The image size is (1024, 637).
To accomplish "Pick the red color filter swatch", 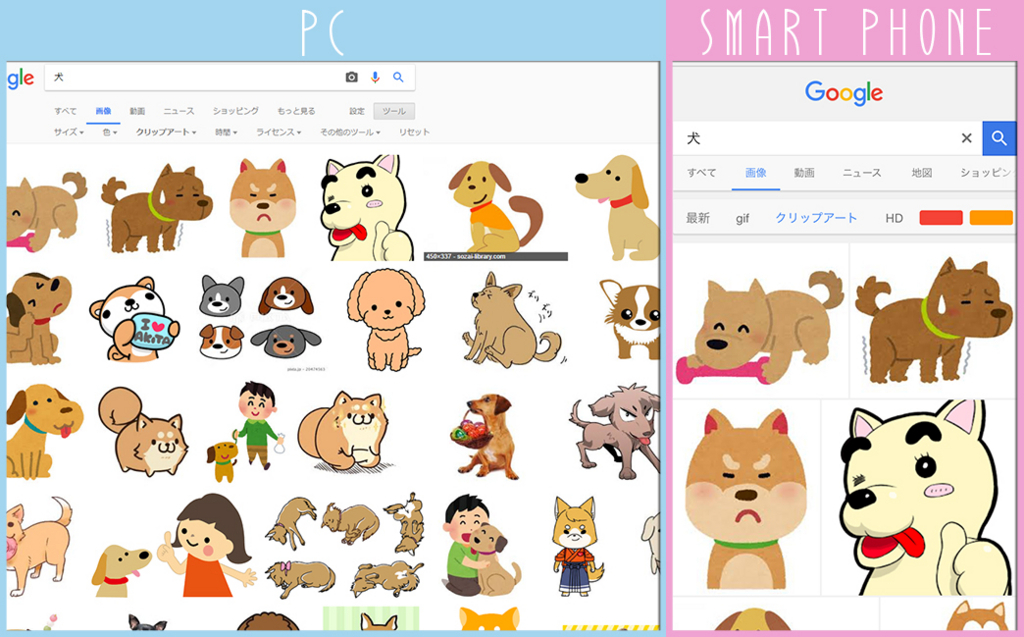I will [x=940, y=218].
